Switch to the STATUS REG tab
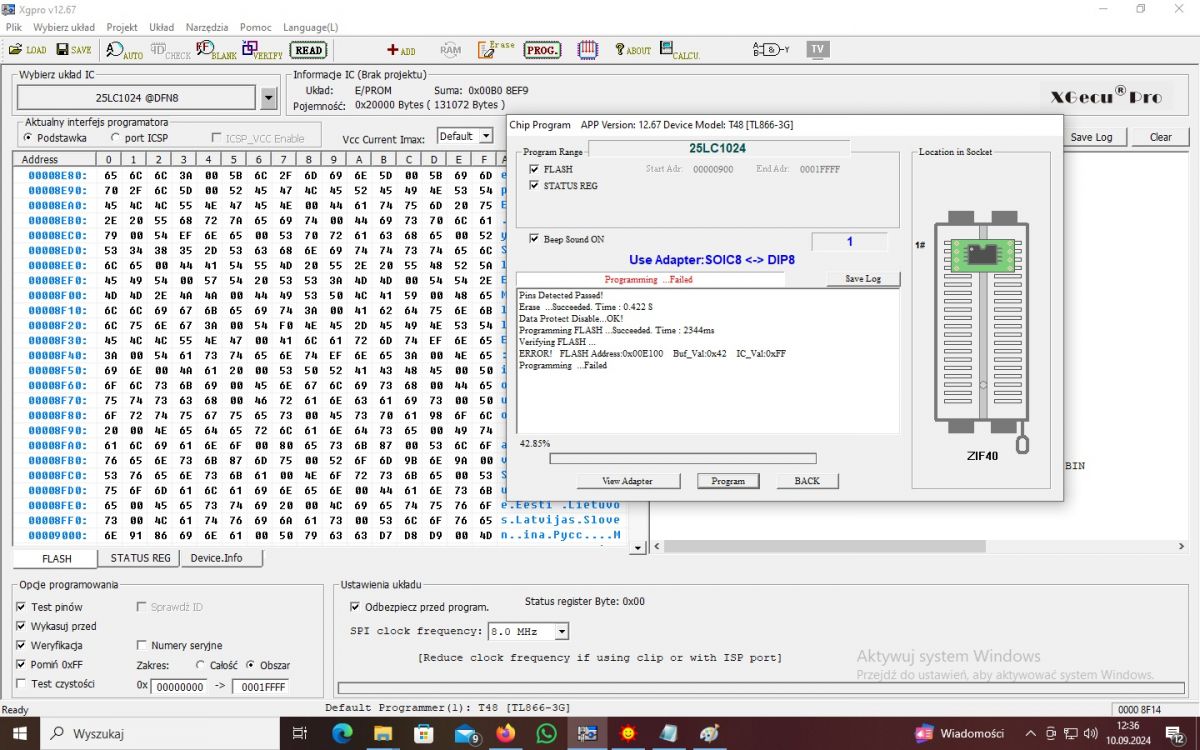Screen dimensions: 1200x750 click(x=140, y=558)
